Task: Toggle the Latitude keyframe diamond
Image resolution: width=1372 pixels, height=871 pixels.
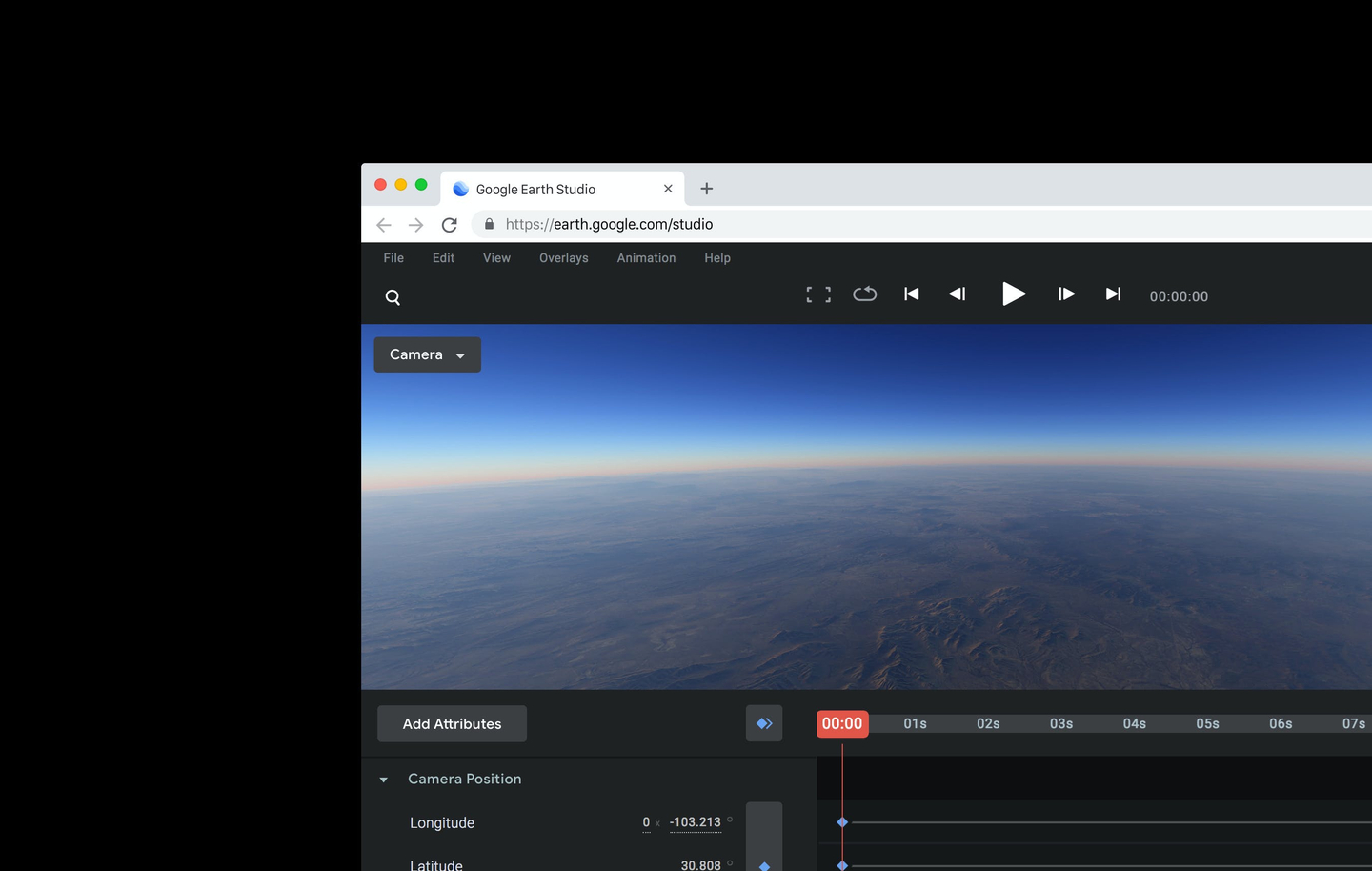Action: click(x=764, y=865)
